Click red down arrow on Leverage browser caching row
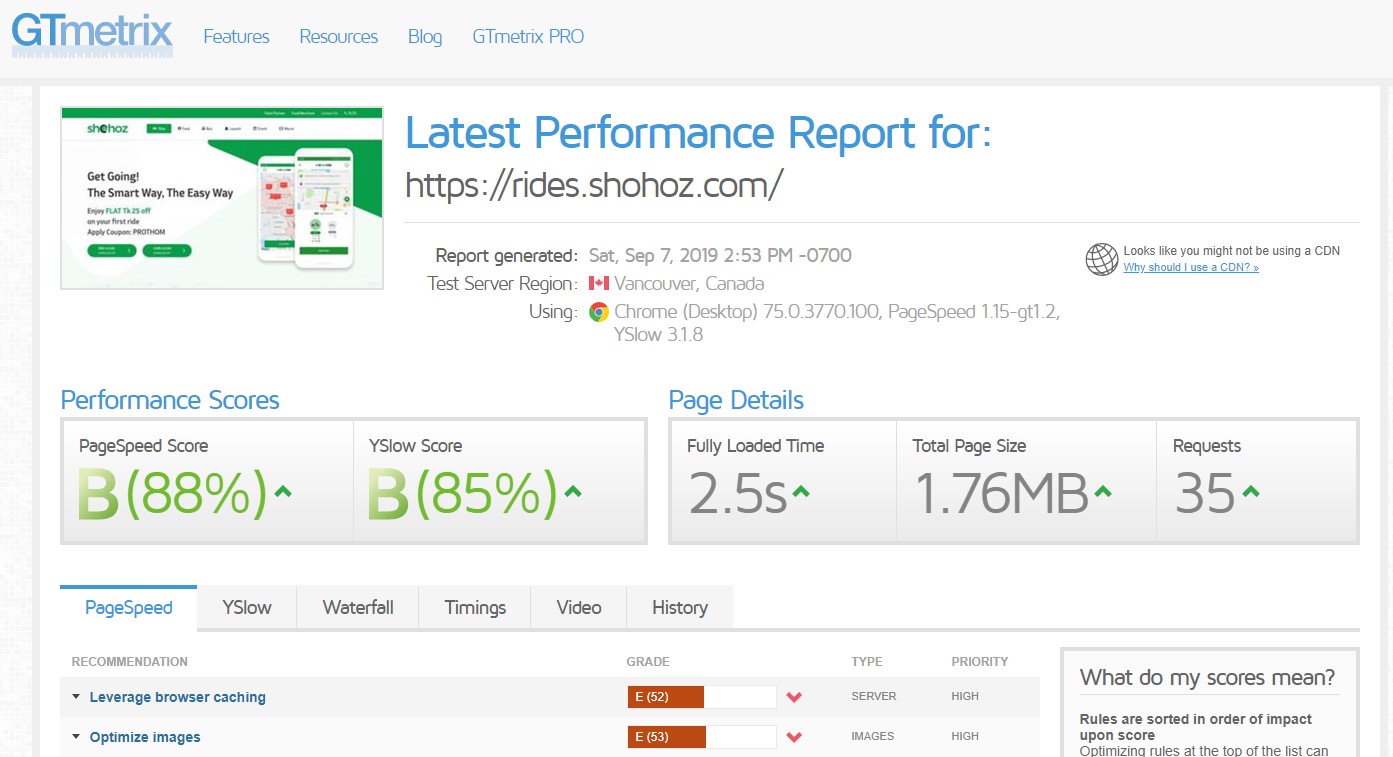 794,697
